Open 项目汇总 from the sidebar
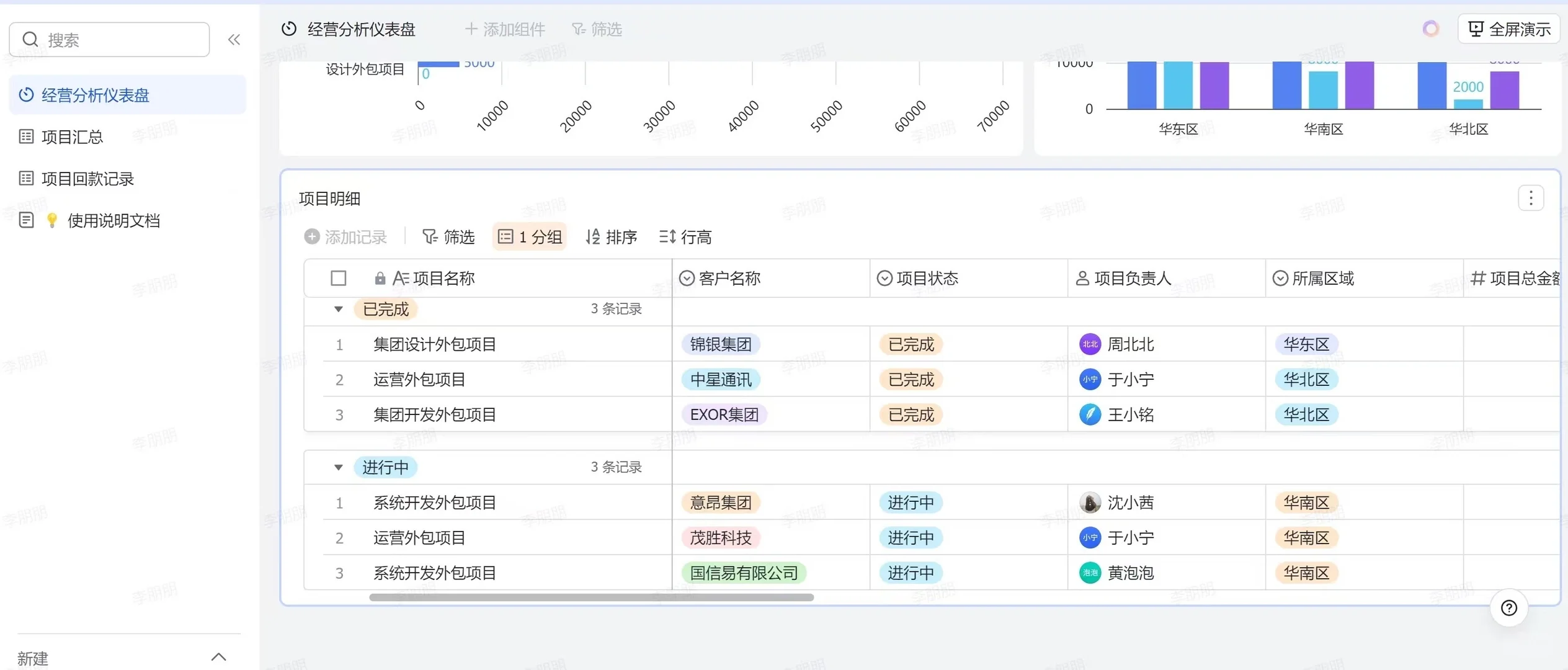This screenshot has height=670, width=1568. [72, 136]
